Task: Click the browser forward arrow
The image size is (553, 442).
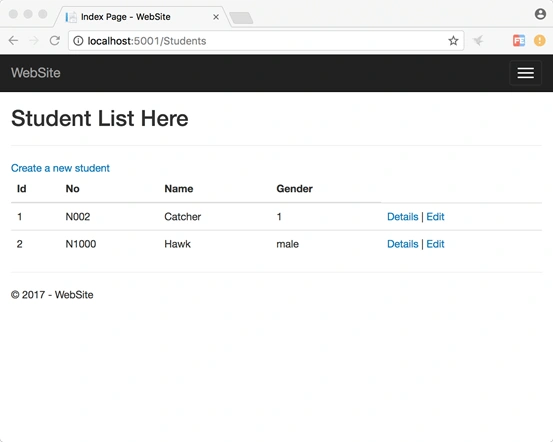Action: [x=34, y=41]
